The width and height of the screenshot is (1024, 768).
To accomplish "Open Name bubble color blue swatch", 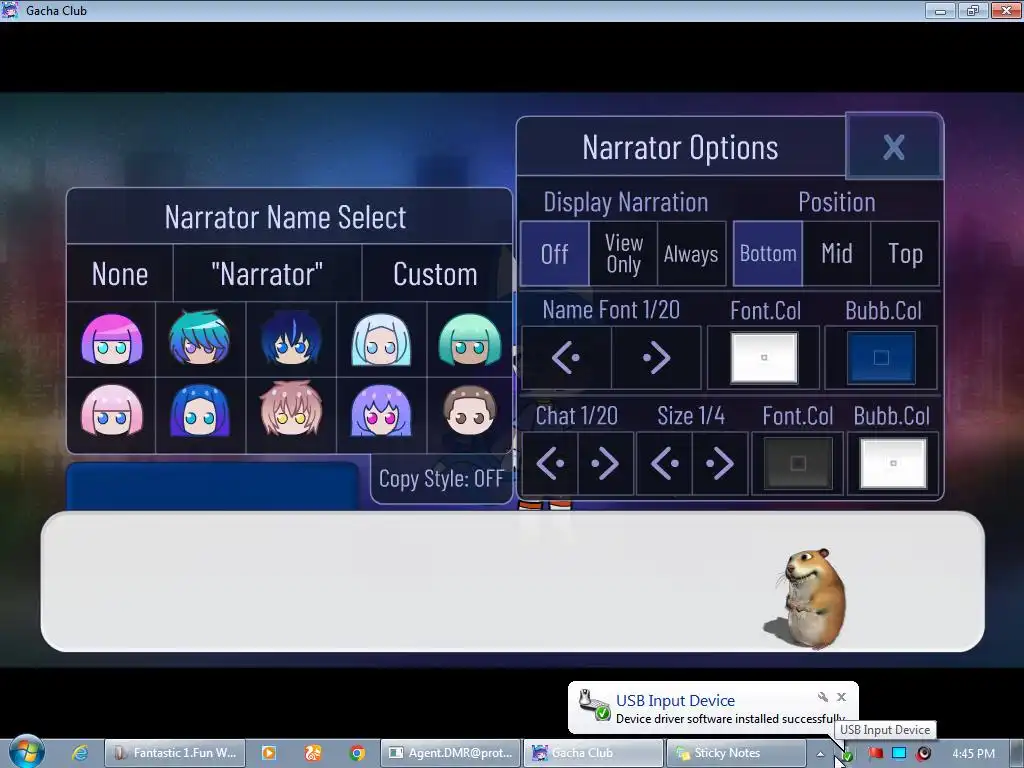I will [x=881, y=357].
